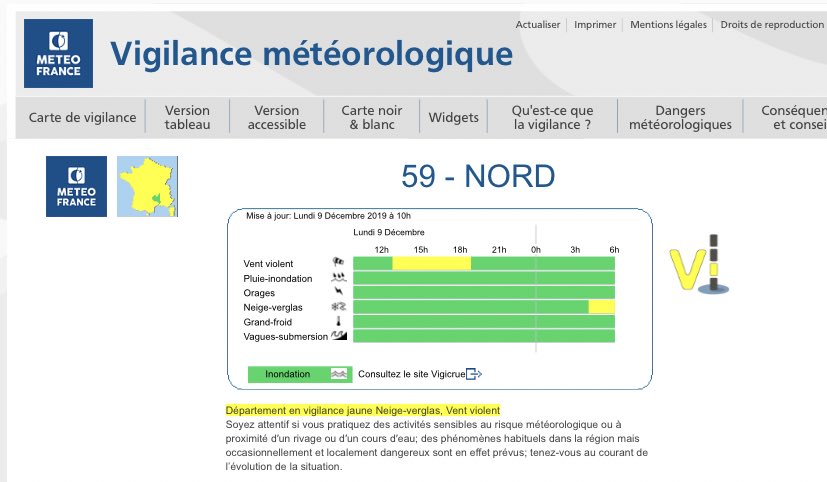This screenshot has width=827, height=482.
Task: Switch to Version tableau tab
Action: [x=187, y=117]
